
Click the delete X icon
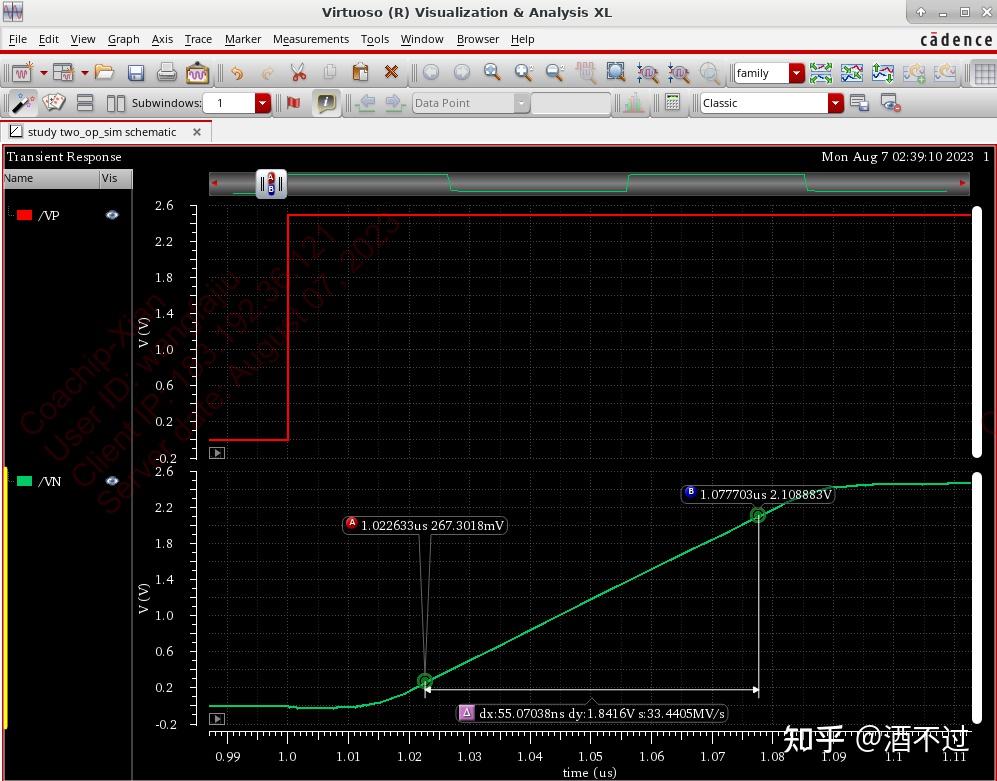coord(392,72)
